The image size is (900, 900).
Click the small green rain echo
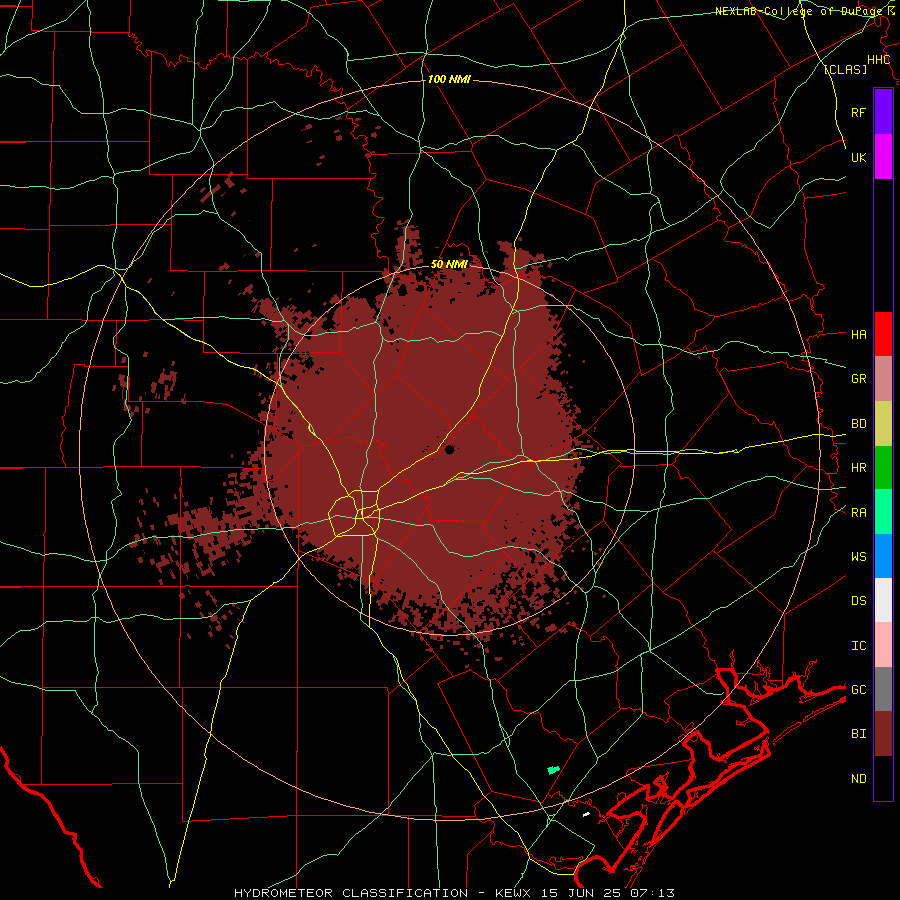(x=553, y=770)
